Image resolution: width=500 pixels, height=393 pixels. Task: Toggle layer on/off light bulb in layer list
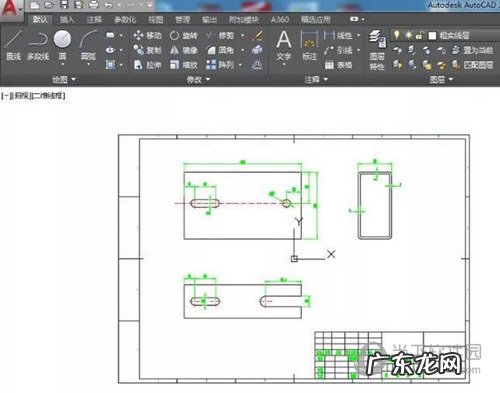point(396,35)
